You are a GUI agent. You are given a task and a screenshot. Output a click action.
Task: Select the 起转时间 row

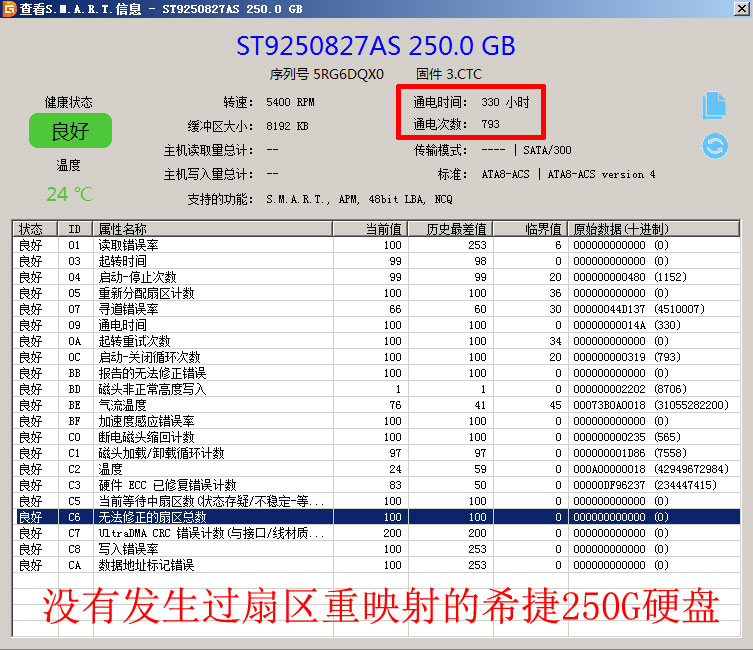[376, 261]
